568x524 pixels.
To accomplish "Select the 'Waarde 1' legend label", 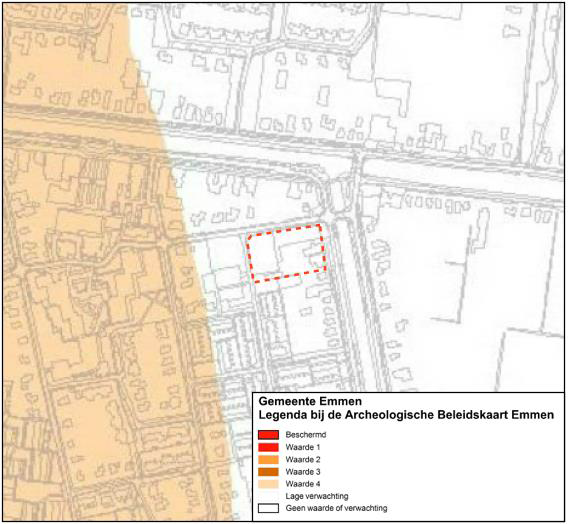I will point(303,447).
